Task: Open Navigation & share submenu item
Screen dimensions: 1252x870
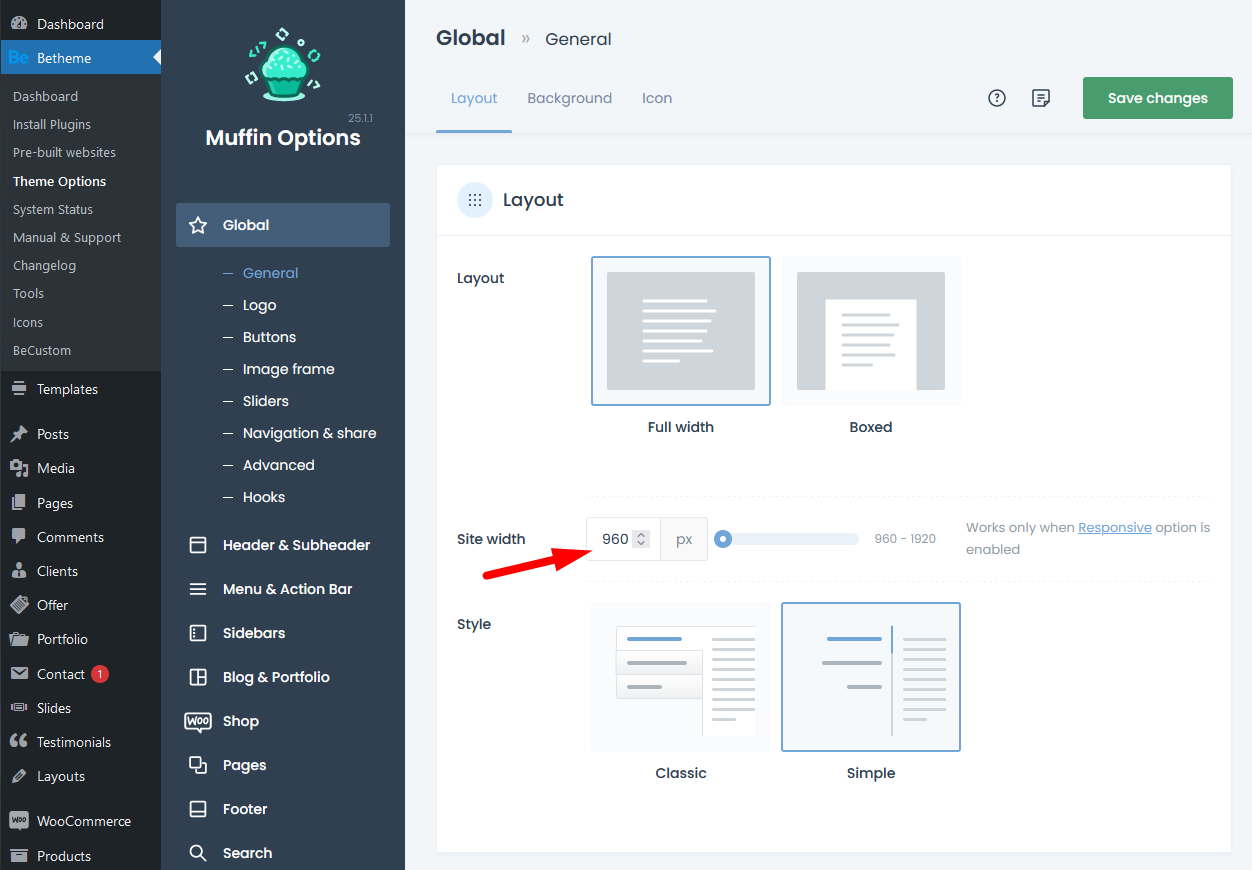Action: tap(310, 433)
